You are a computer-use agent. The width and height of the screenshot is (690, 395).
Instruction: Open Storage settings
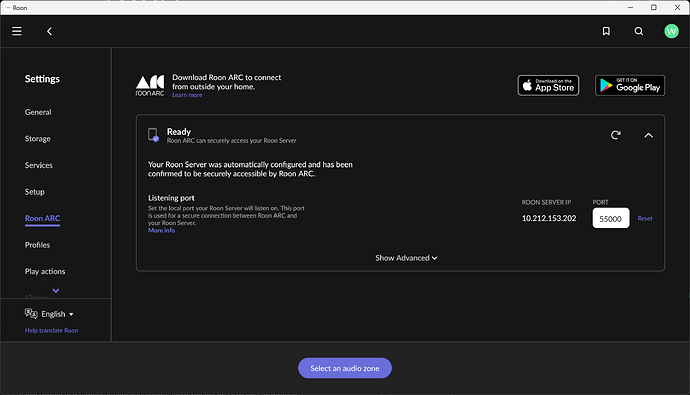coord(37,139)
